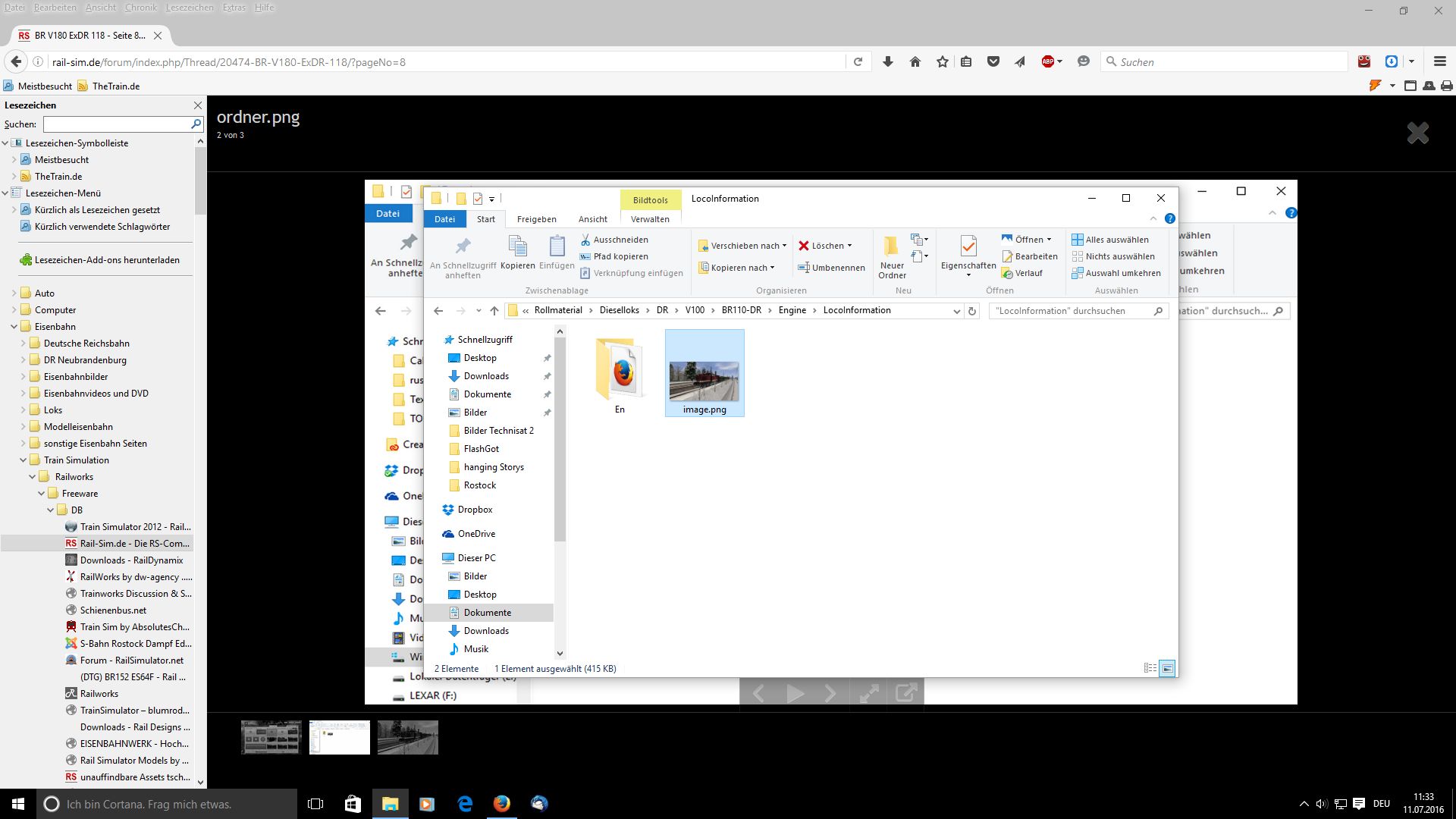Expand the Auto bookmark folder
Image resolution: width=1456 pixels, height=819 pixels.
(x=14, y=293)
